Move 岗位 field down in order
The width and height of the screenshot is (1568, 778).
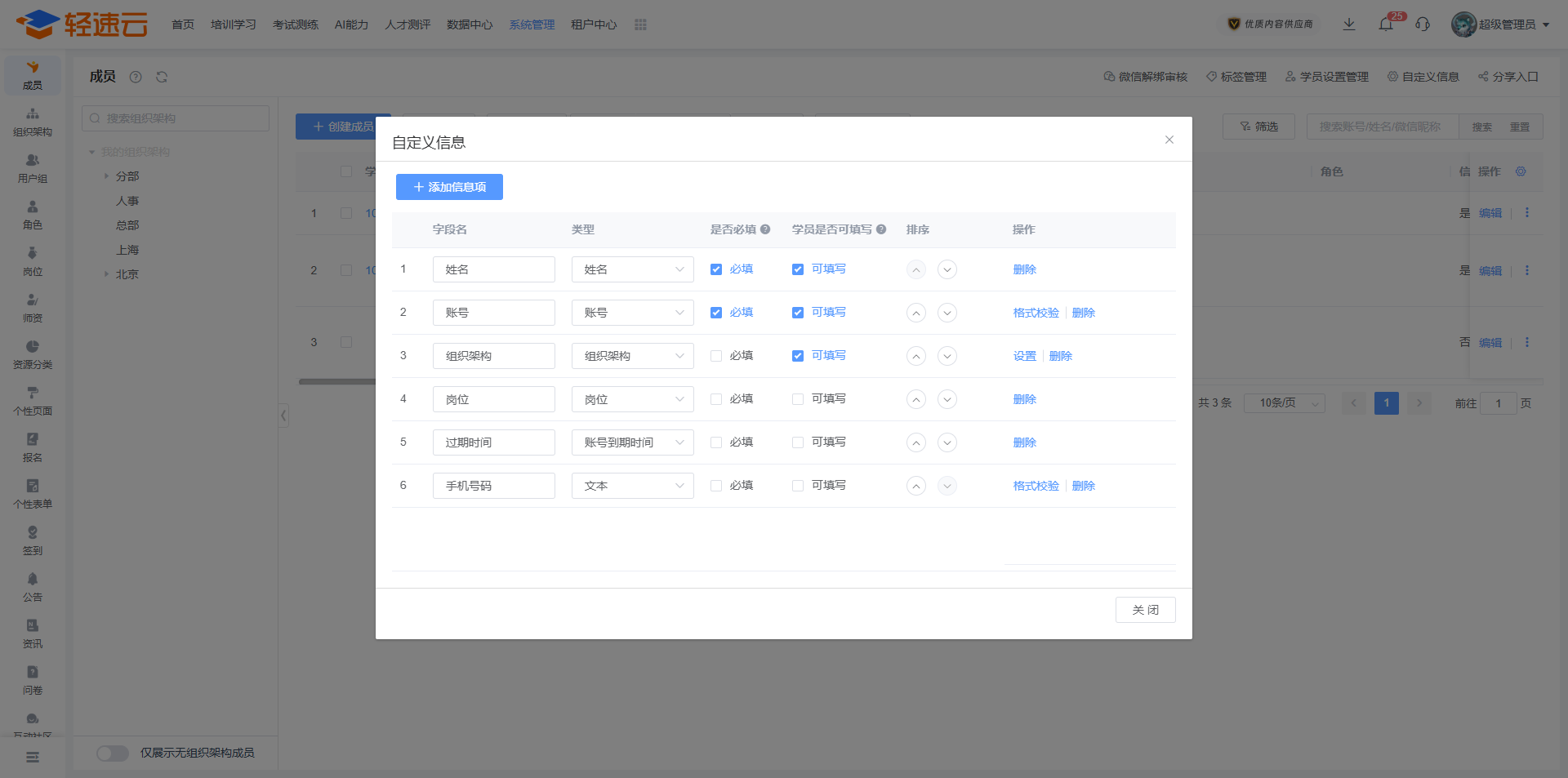947,399
